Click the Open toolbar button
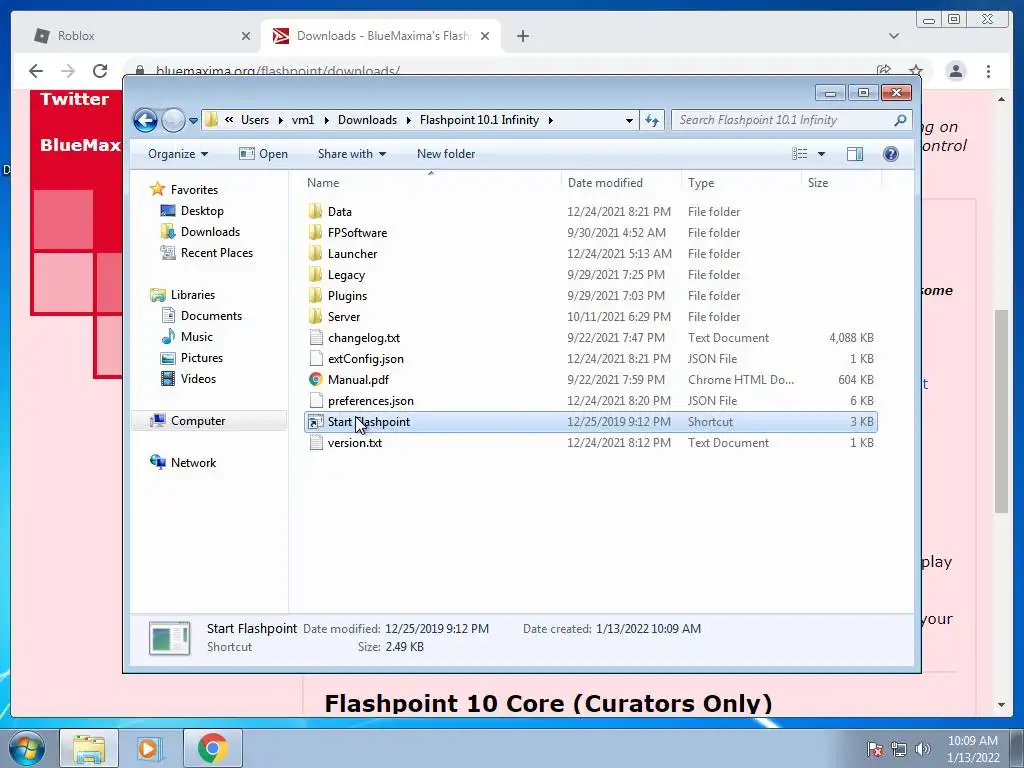Image resolution: width=1024 pixels, height=768 pixels. coord(263,154)
